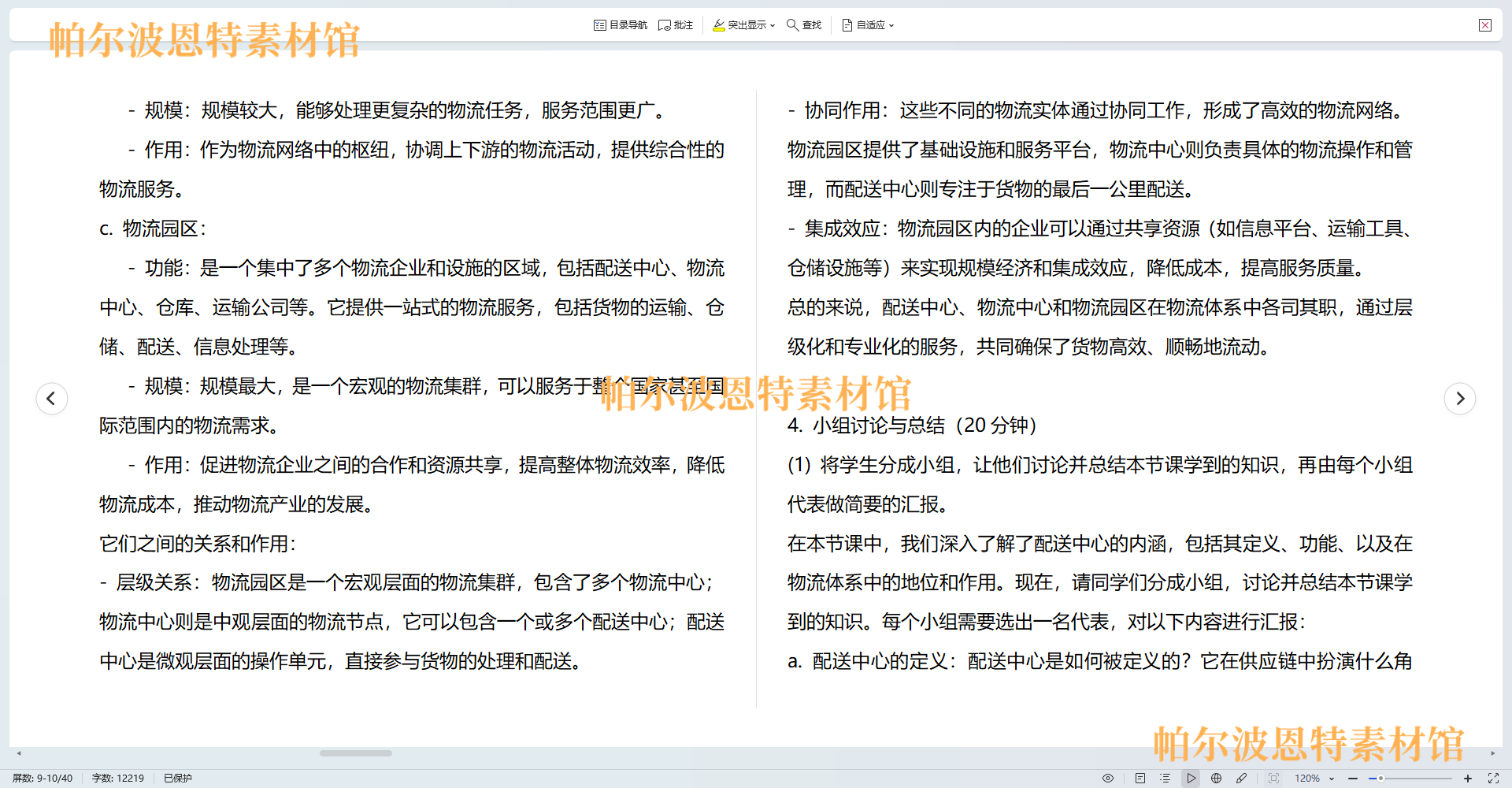Click the fit-page frame icon
The image size is (1512, 788).
[x=1273, y=778]
